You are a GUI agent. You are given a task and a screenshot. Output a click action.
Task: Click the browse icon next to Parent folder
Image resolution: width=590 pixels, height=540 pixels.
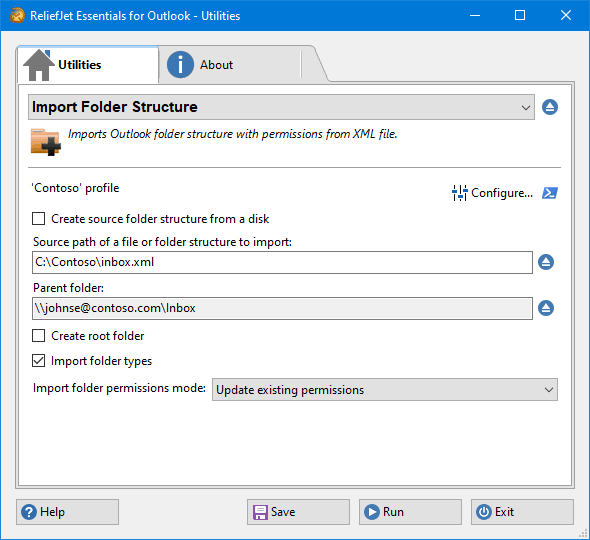pos(546,308)
